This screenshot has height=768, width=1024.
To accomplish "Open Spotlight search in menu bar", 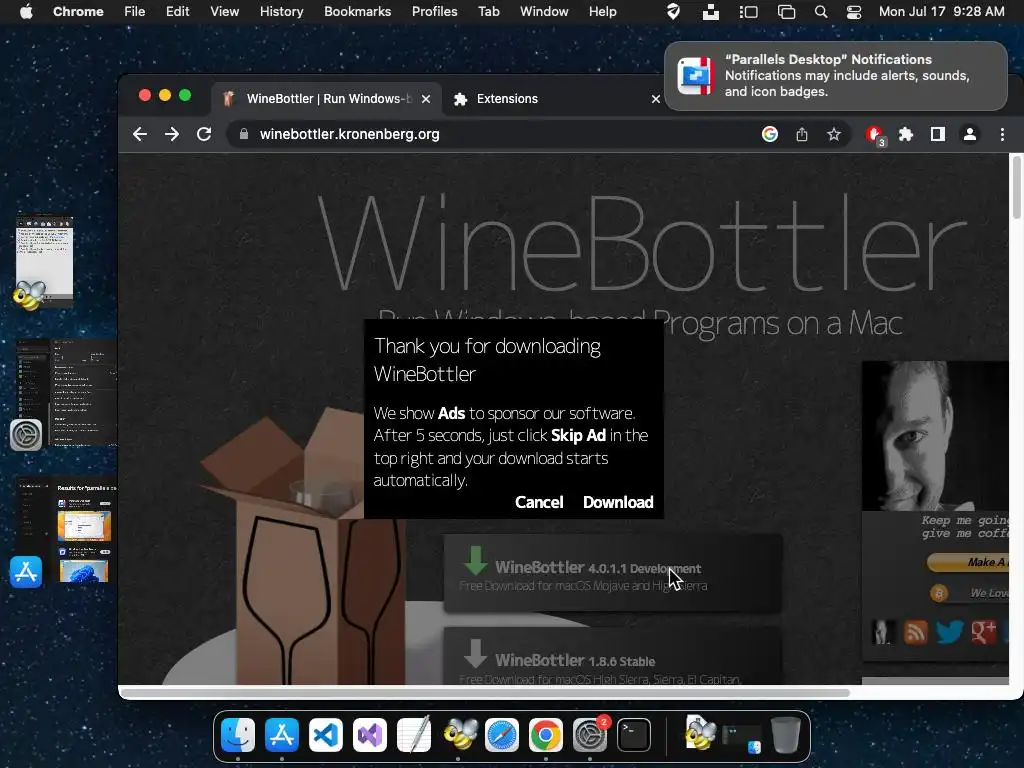I will point(821,12).
